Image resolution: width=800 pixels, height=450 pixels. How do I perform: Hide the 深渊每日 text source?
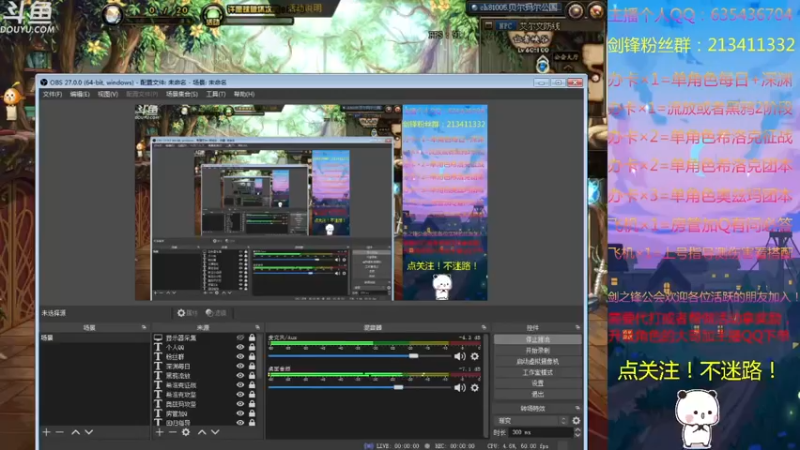240,366
